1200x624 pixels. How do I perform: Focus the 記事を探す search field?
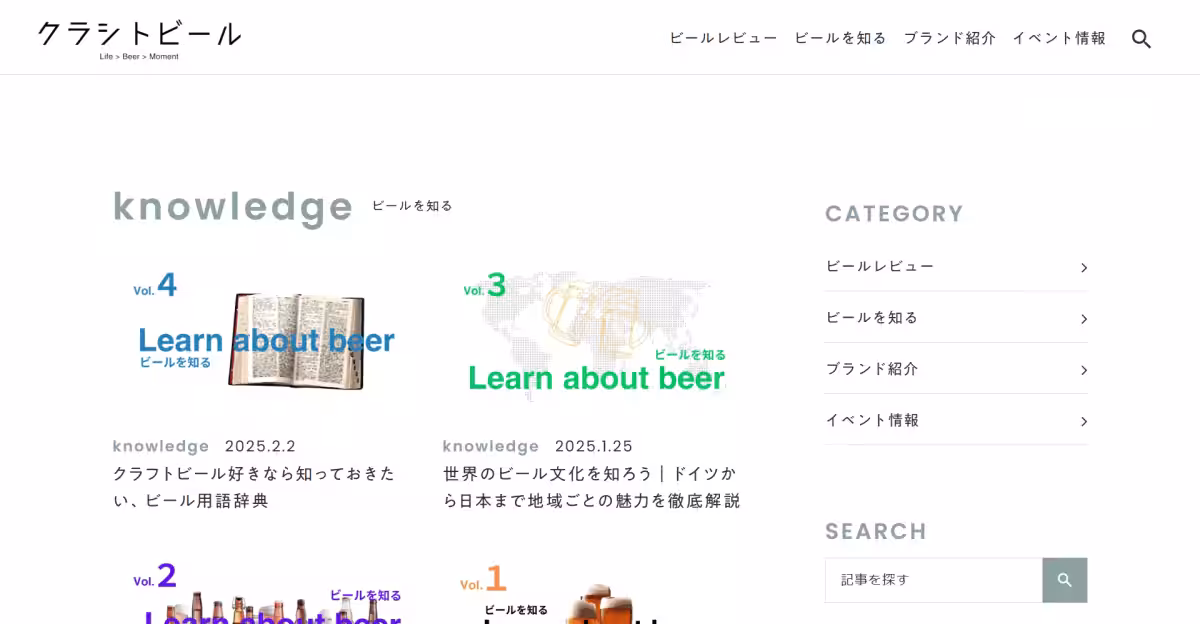[933, 580]
